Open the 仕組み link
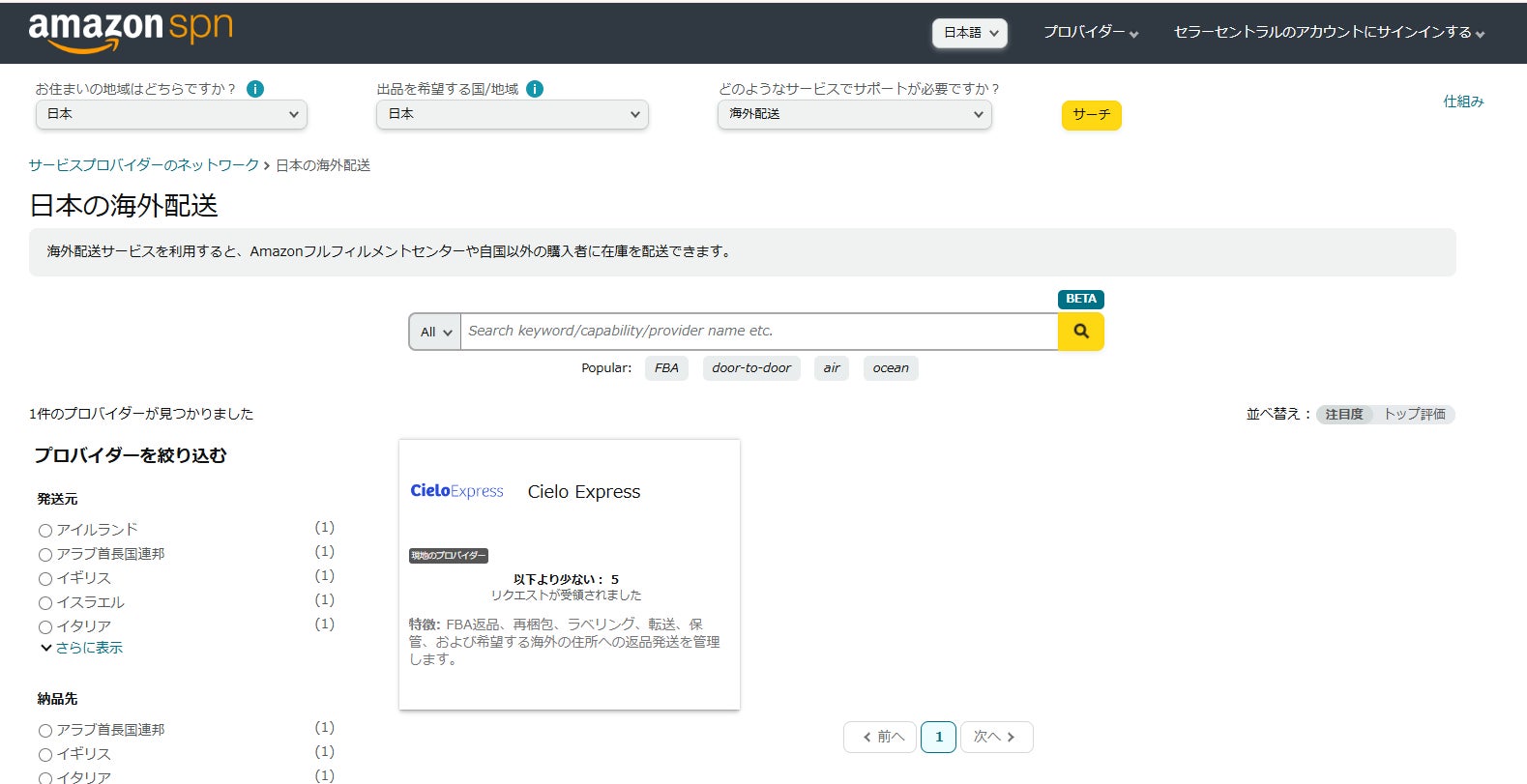This screenshot has height=784, width=1527. [1463, 102]
